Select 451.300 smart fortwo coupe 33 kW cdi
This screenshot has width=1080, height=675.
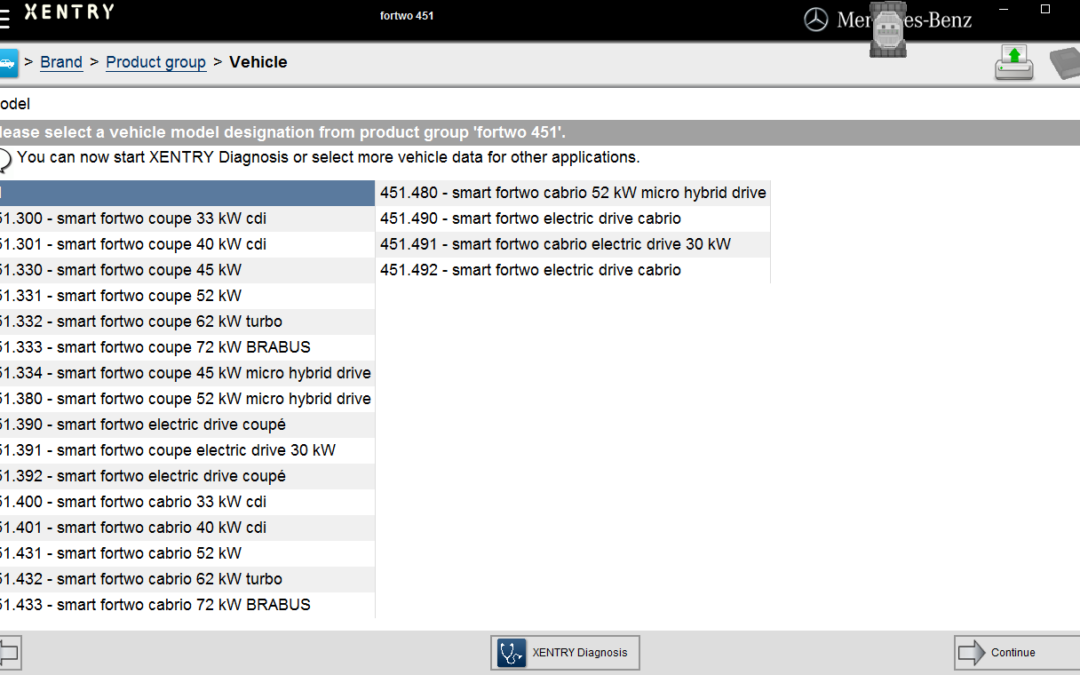pyautogui.click(x=187, y=218)
